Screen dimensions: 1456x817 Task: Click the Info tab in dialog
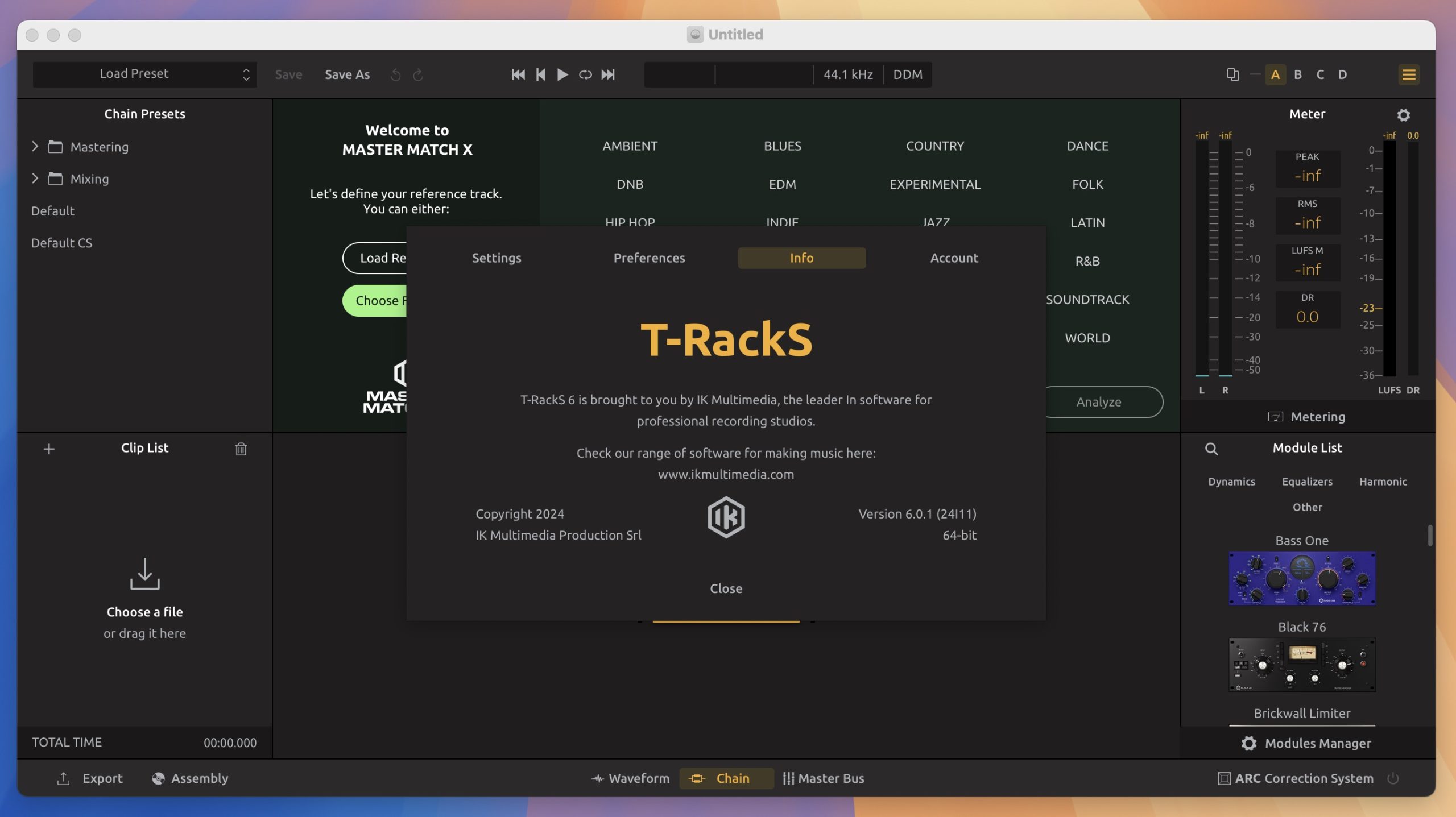802,257
